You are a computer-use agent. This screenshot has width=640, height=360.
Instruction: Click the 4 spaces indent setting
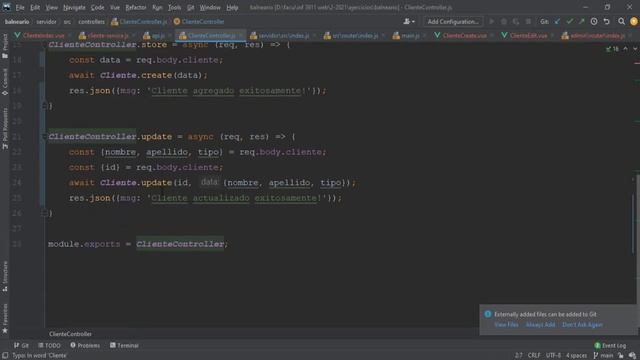tap(576, 356)
